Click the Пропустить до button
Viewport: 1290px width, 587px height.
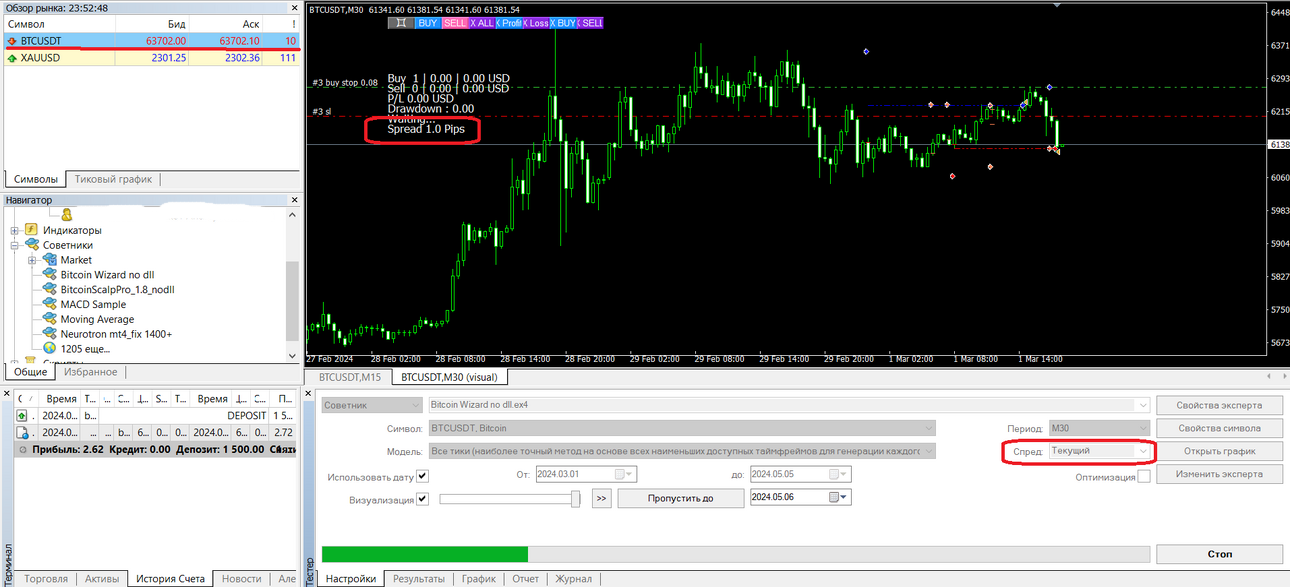point(681,498)
